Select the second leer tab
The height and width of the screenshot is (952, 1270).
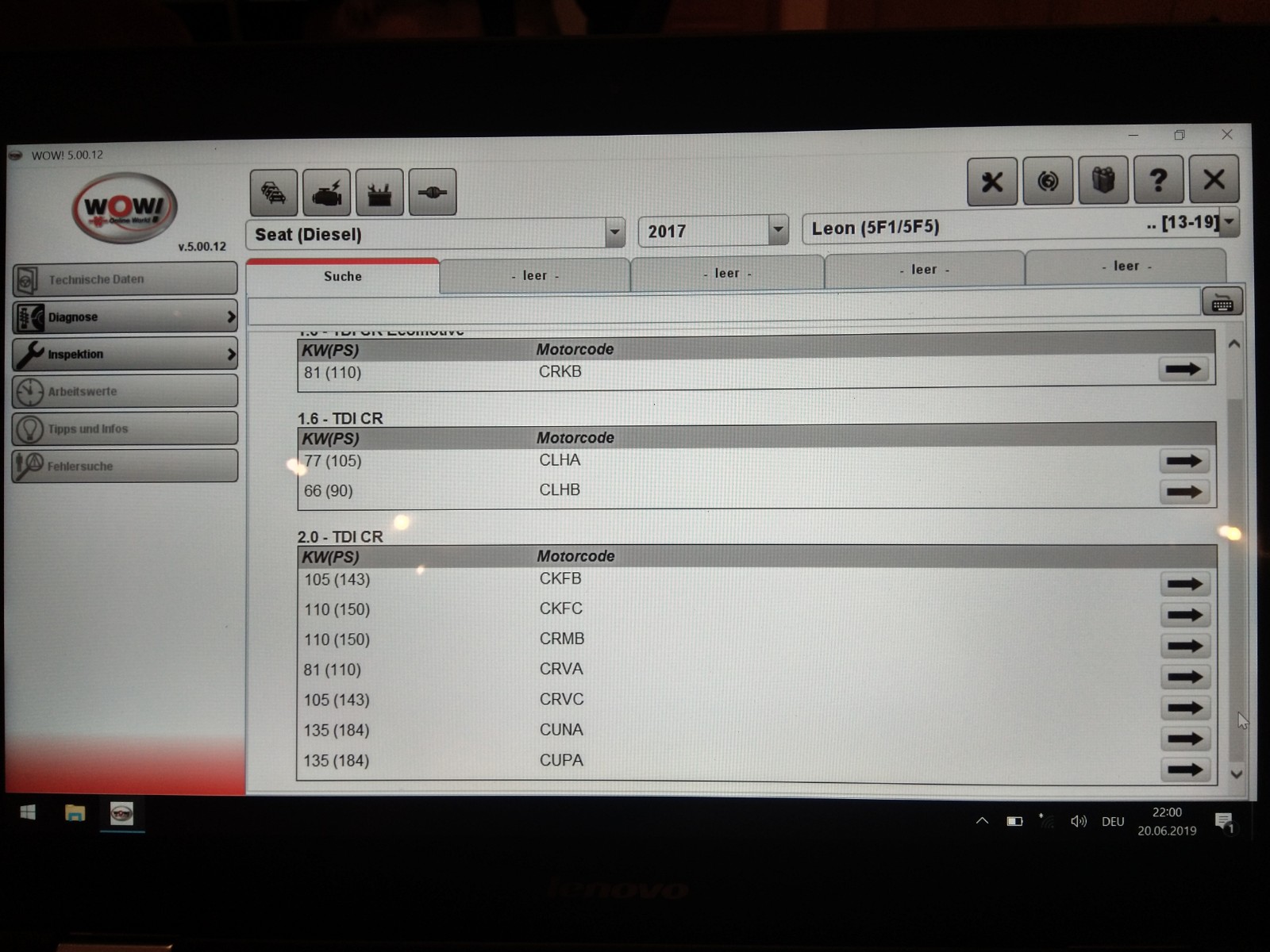click(x=727, y=273)
